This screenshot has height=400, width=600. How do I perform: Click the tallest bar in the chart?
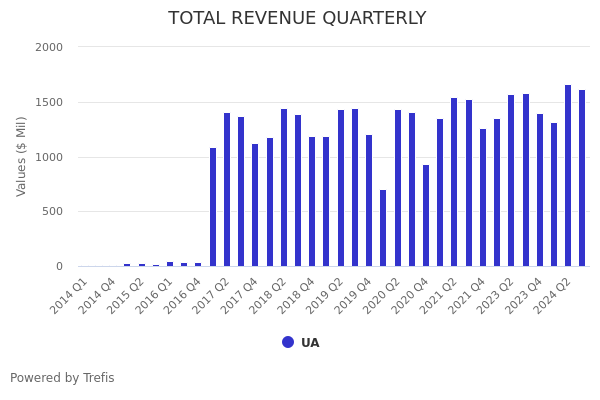pos(568,176)
